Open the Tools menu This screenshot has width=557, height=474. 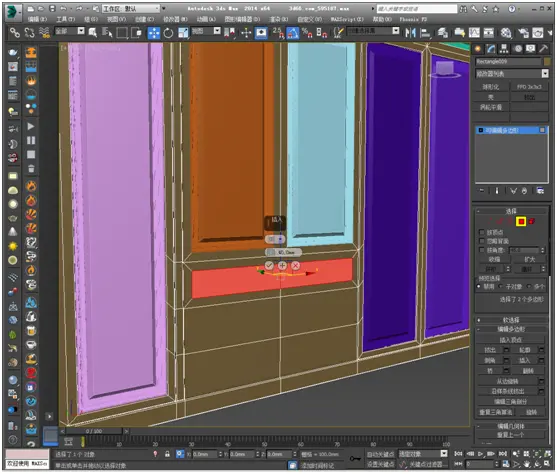coord(66,19)
